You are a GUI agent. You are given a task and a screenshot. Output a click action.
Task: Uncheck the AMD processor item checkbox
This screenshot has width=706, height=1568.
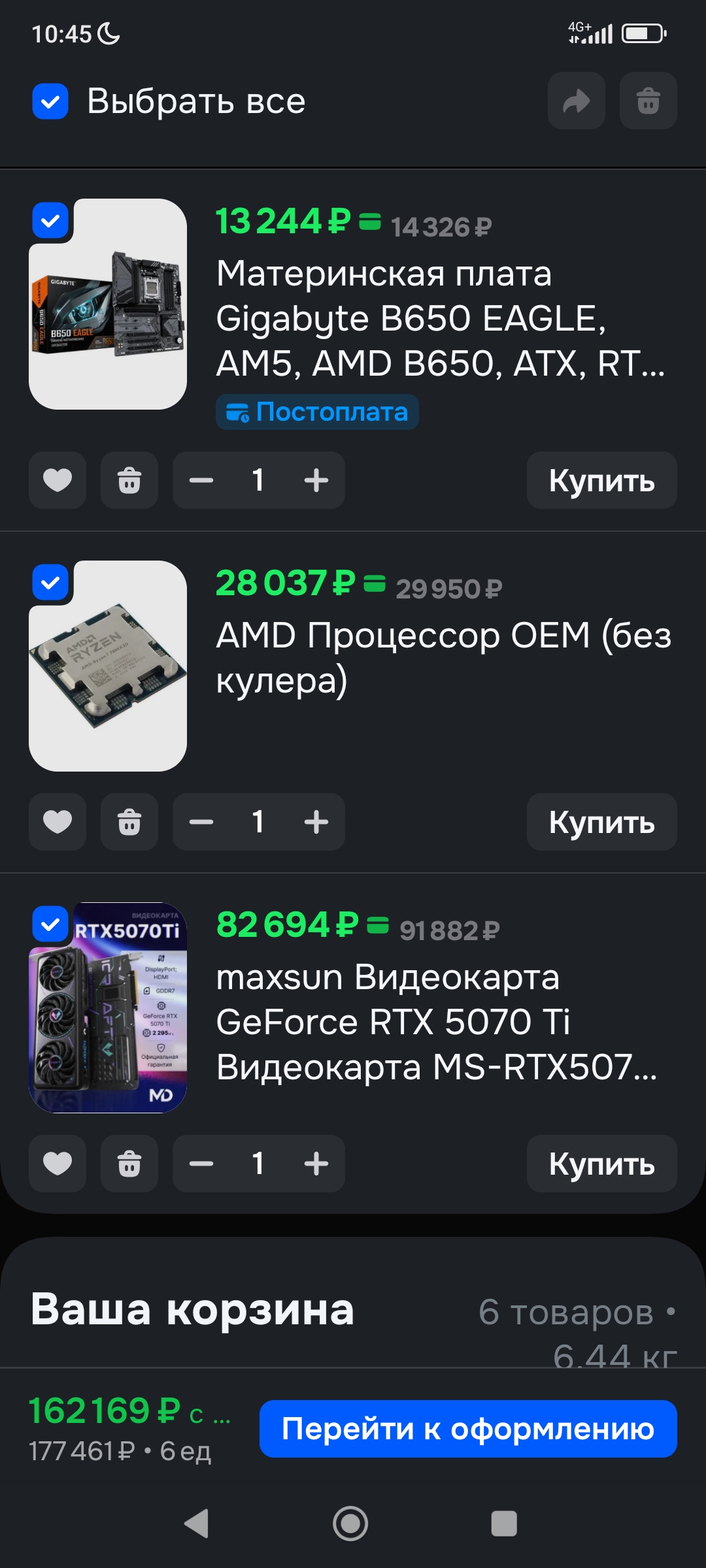[x=50, y=582]
